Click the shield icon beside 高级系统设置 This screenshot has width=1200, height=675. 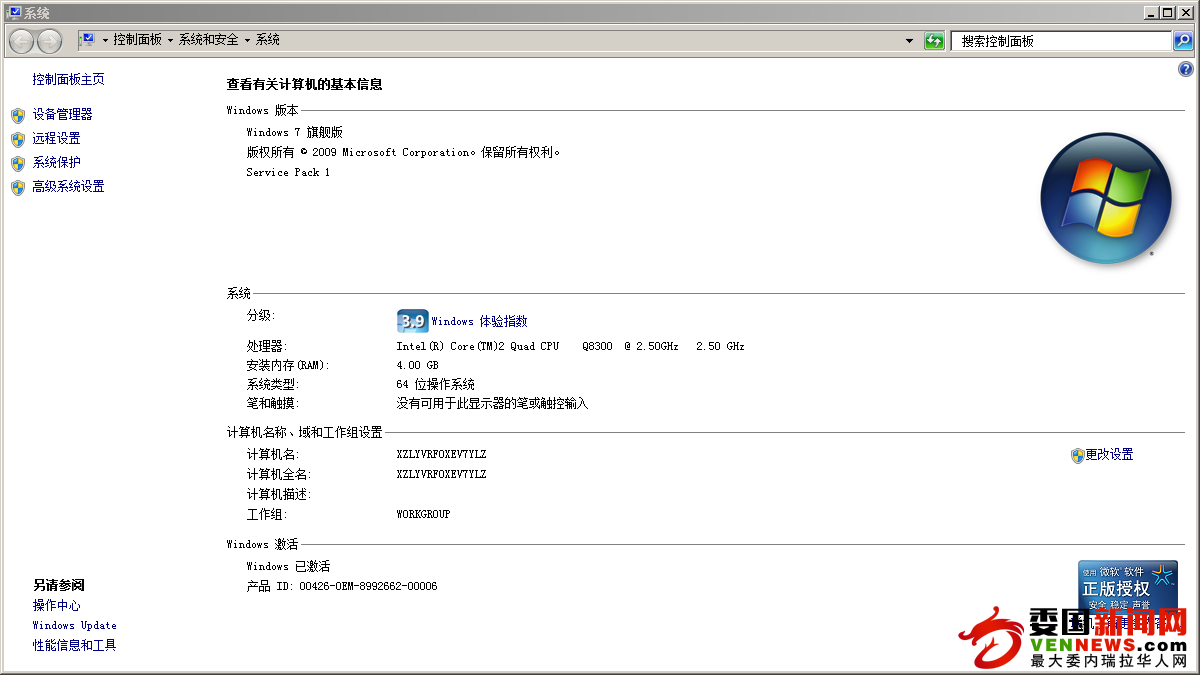[x=17, y=187]
